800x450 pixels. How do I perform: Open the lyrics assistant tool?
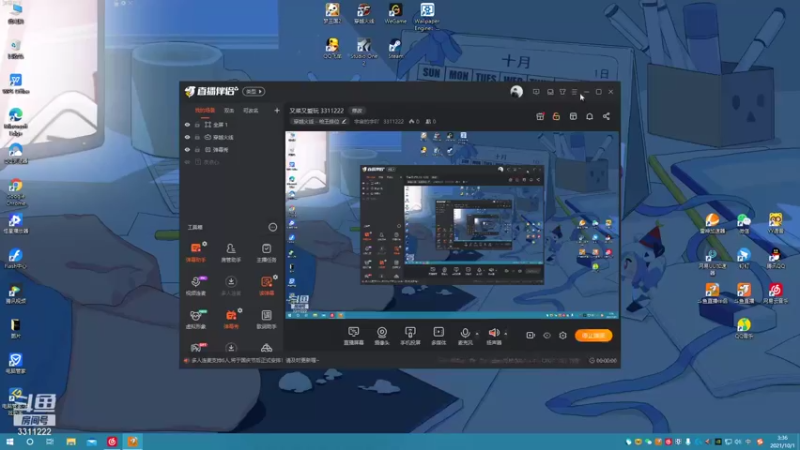(x=266, y=318)
